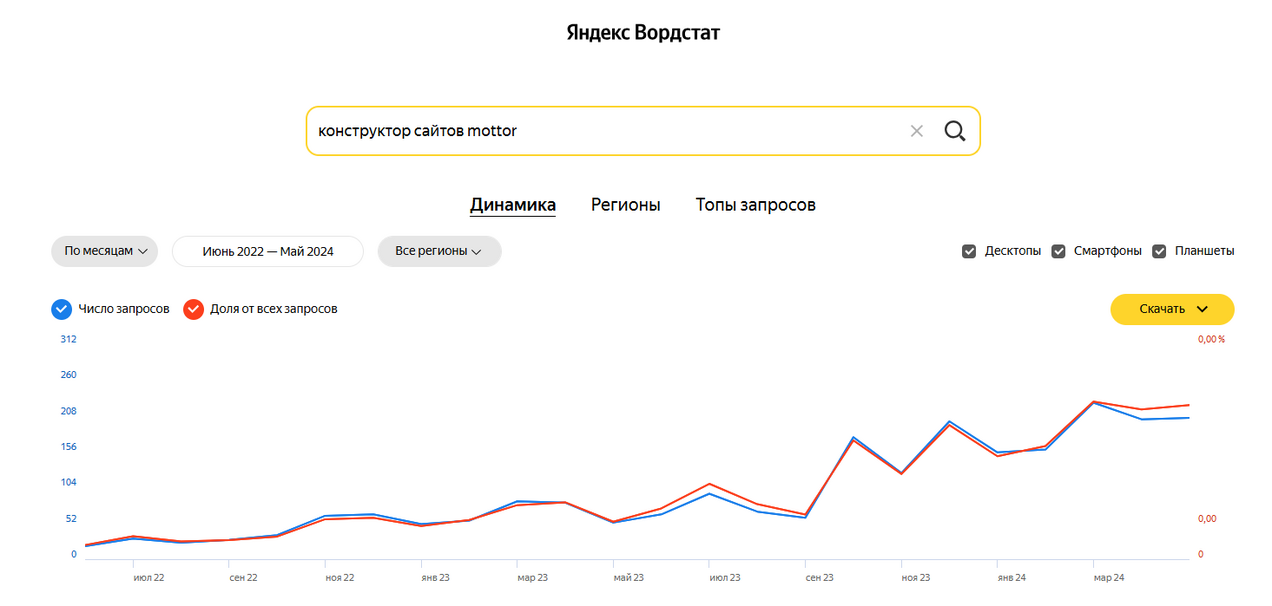
Task: Click the июл 23 axis label
Action: click(725, 578)
